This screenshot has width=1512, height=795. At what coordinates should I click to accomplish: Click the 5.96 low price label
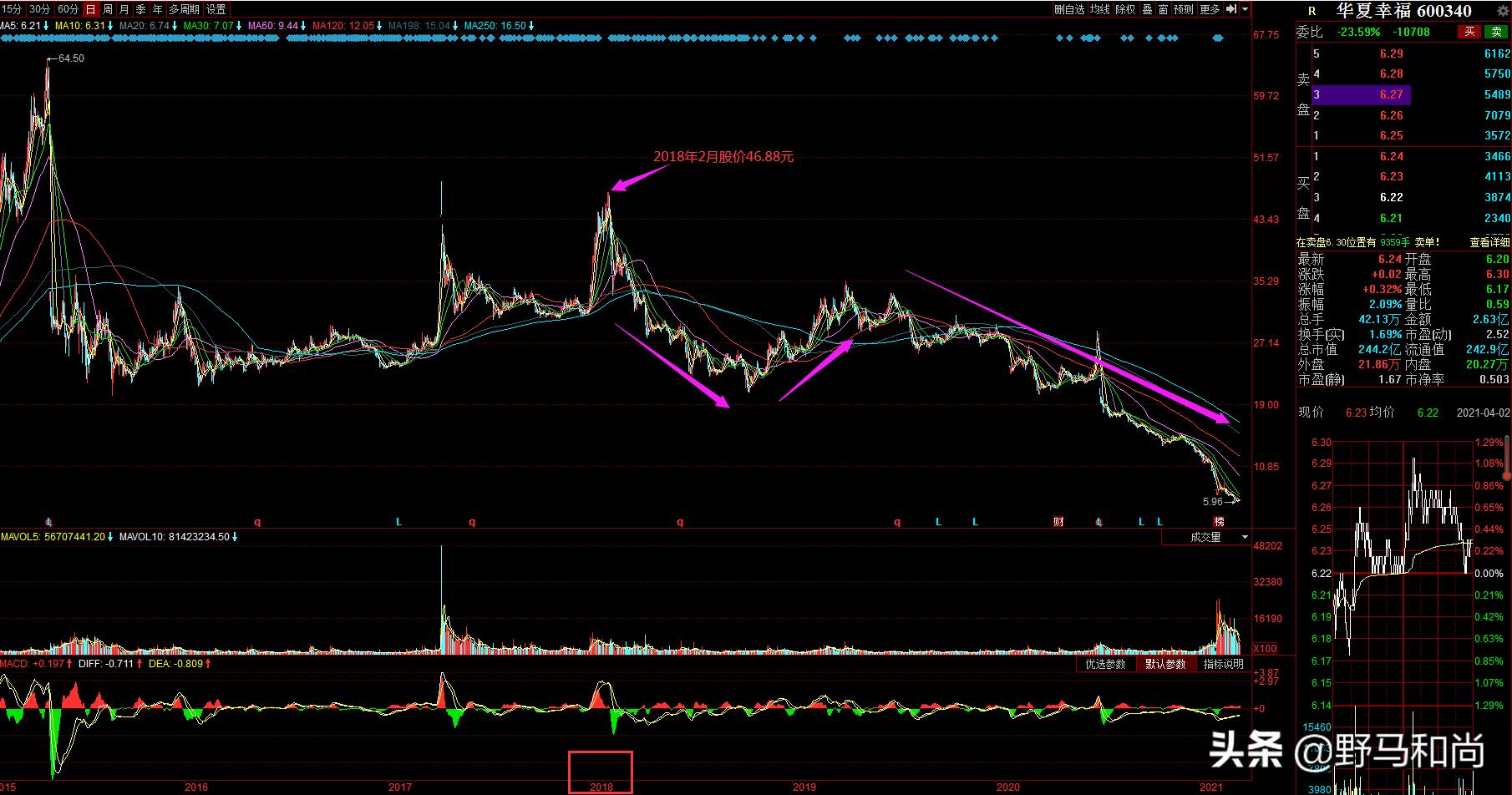(1212, 502)
